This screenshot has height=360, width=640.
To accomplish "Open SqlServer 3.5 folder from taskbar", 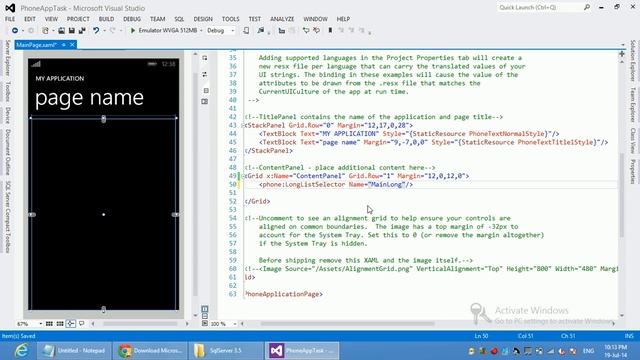I will [x=226, y=351].
